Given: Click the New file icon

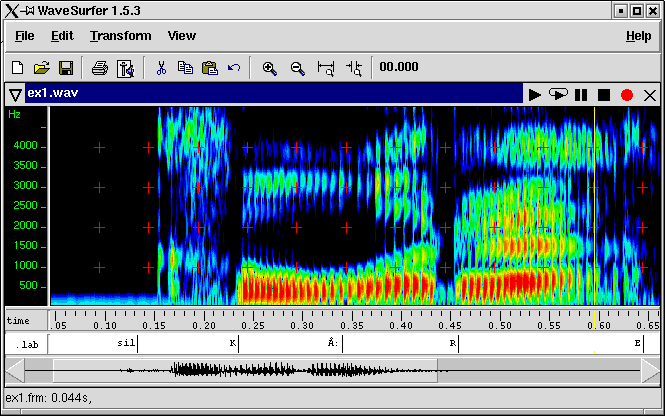Looking at the screenshot, I should (x=17, y=68).
